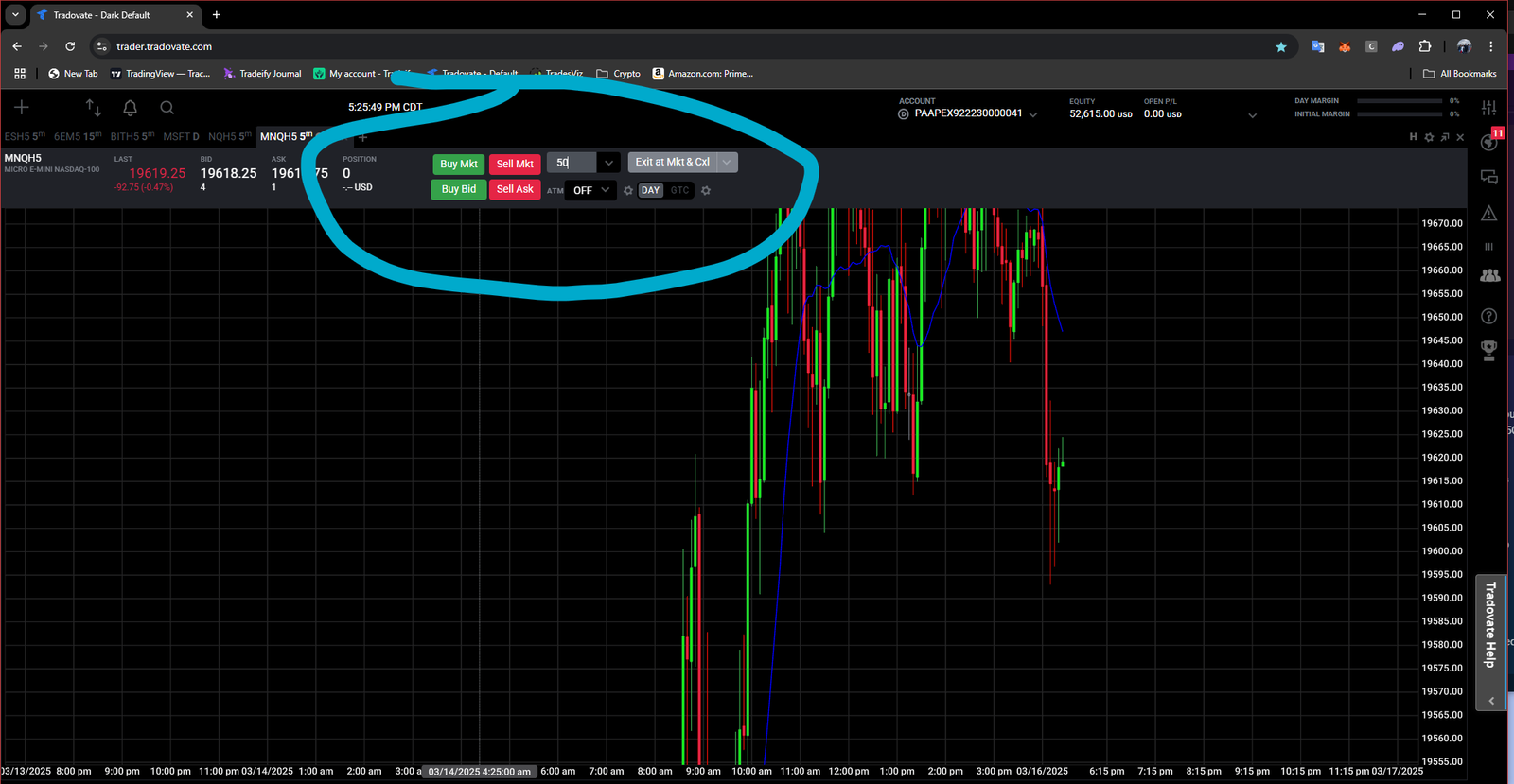This screenshot has width=1514, height=784.
Task: Open the TradingView bookmark
Action: tap(161, 74)
